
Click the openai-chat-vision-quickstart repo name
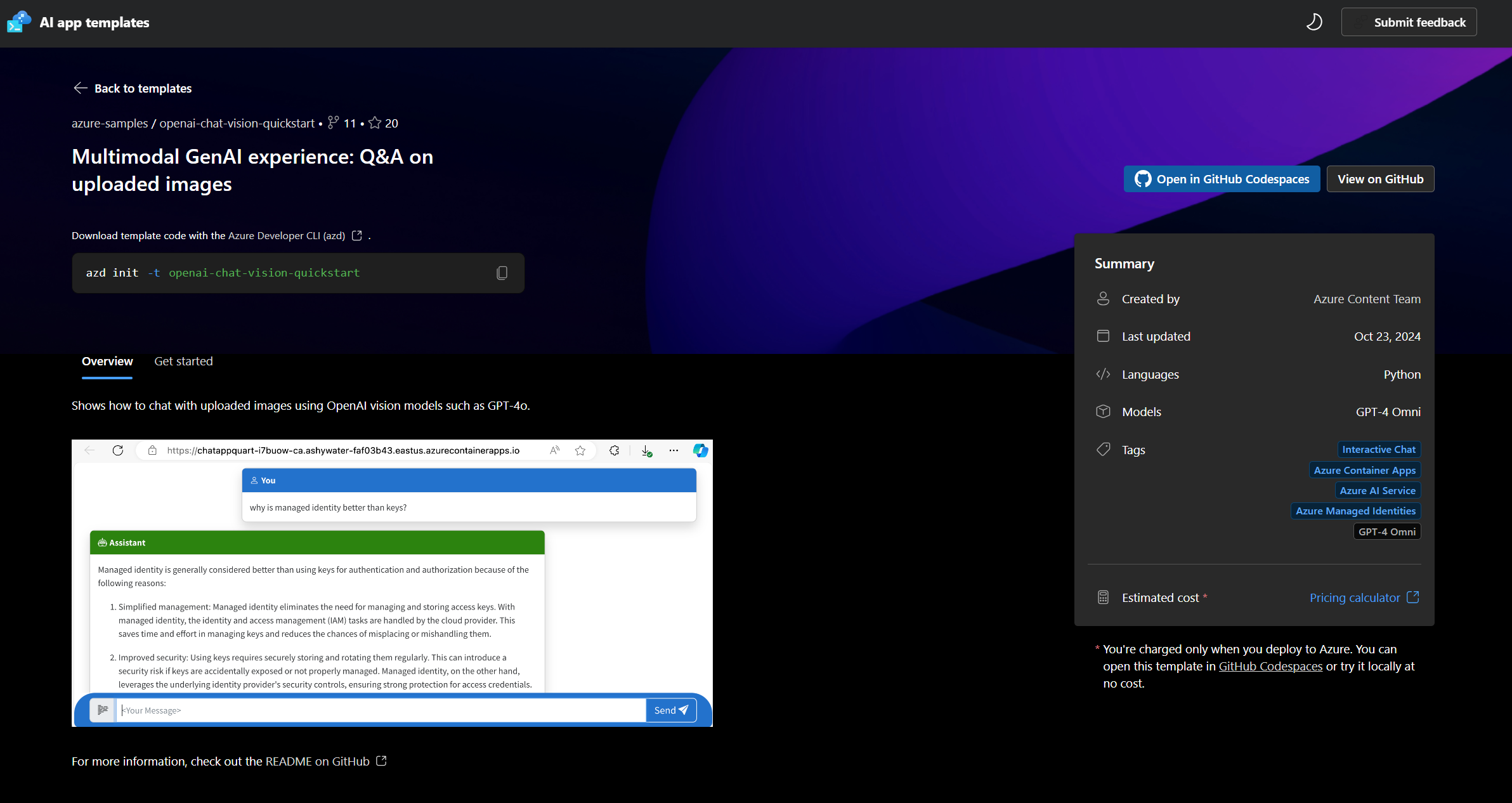pyautogui.click(x=237, y=123)
